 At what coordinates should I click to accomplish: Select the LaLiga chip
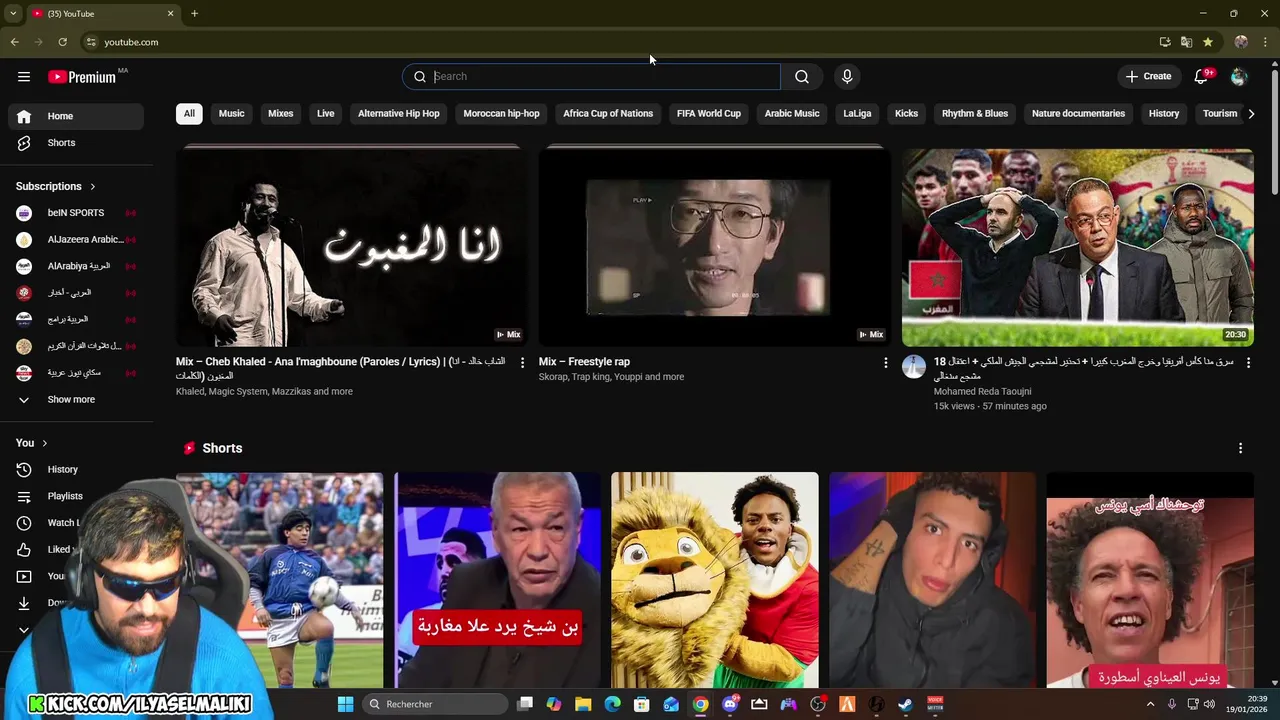click(x=857, y=113)
